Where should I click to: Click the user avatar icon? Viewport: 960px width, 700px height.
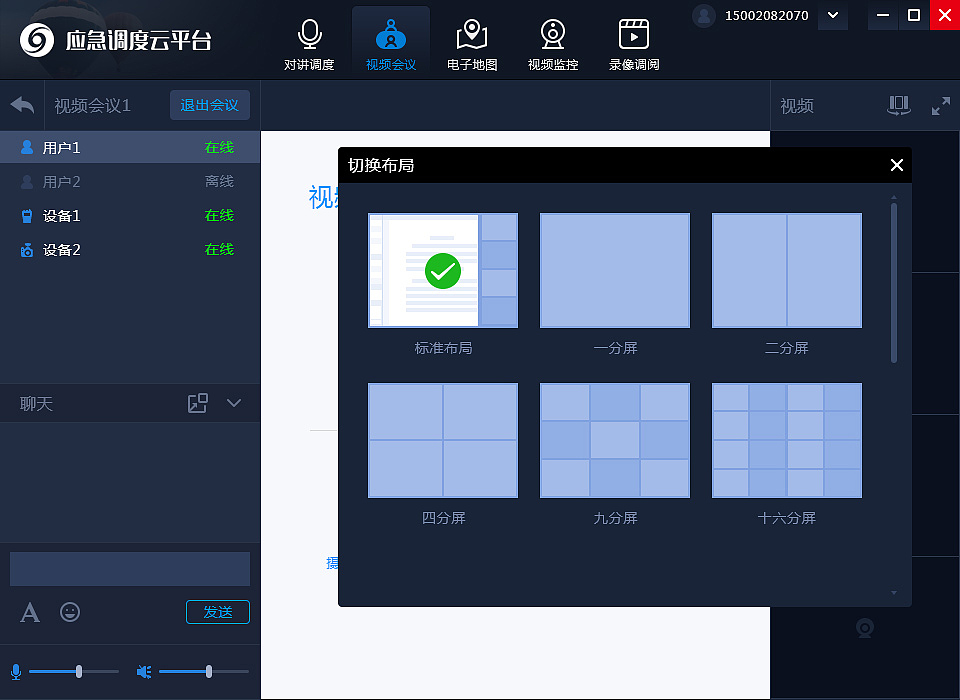click(703, 15)
